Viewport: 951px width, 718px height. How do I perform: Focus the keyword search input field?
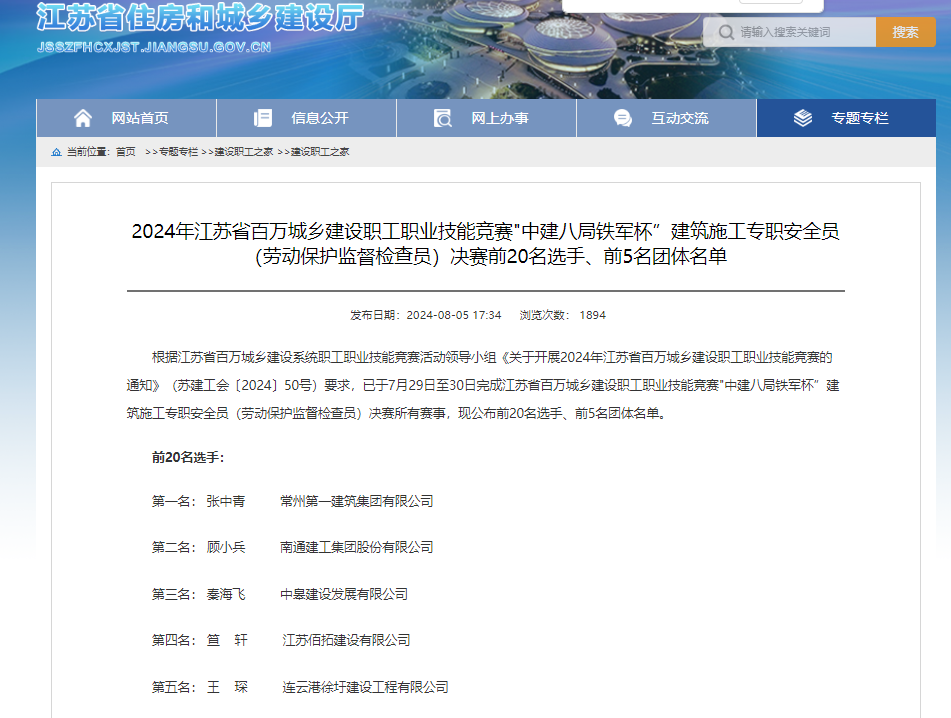800,32
